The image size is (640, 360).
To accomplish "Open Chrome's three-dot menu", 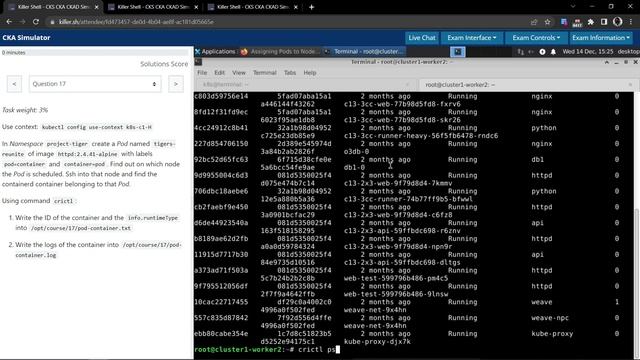I will (631, 22).
